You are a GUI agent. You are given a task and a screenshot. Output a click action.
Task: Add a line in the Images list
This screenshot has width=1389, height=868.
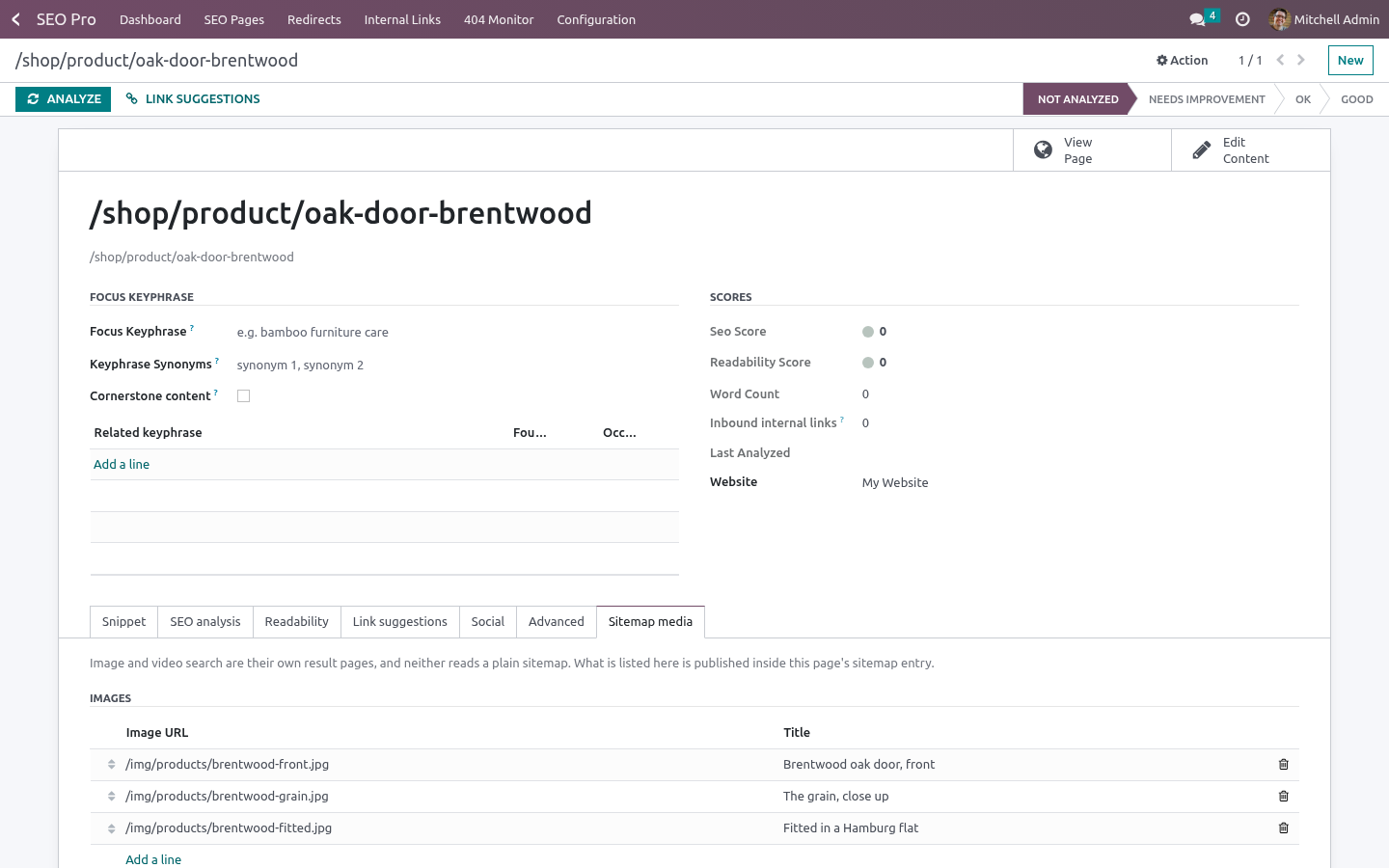(153, 859)
